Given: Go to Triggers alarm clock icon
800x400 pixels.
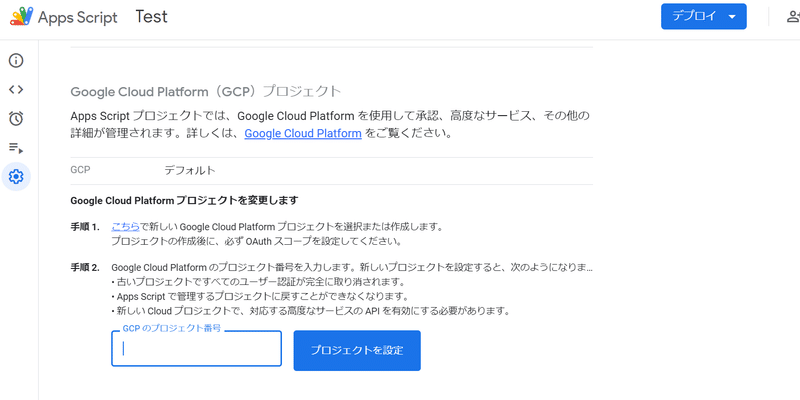Looking at the screenshot, I should [x=16, y=119].
